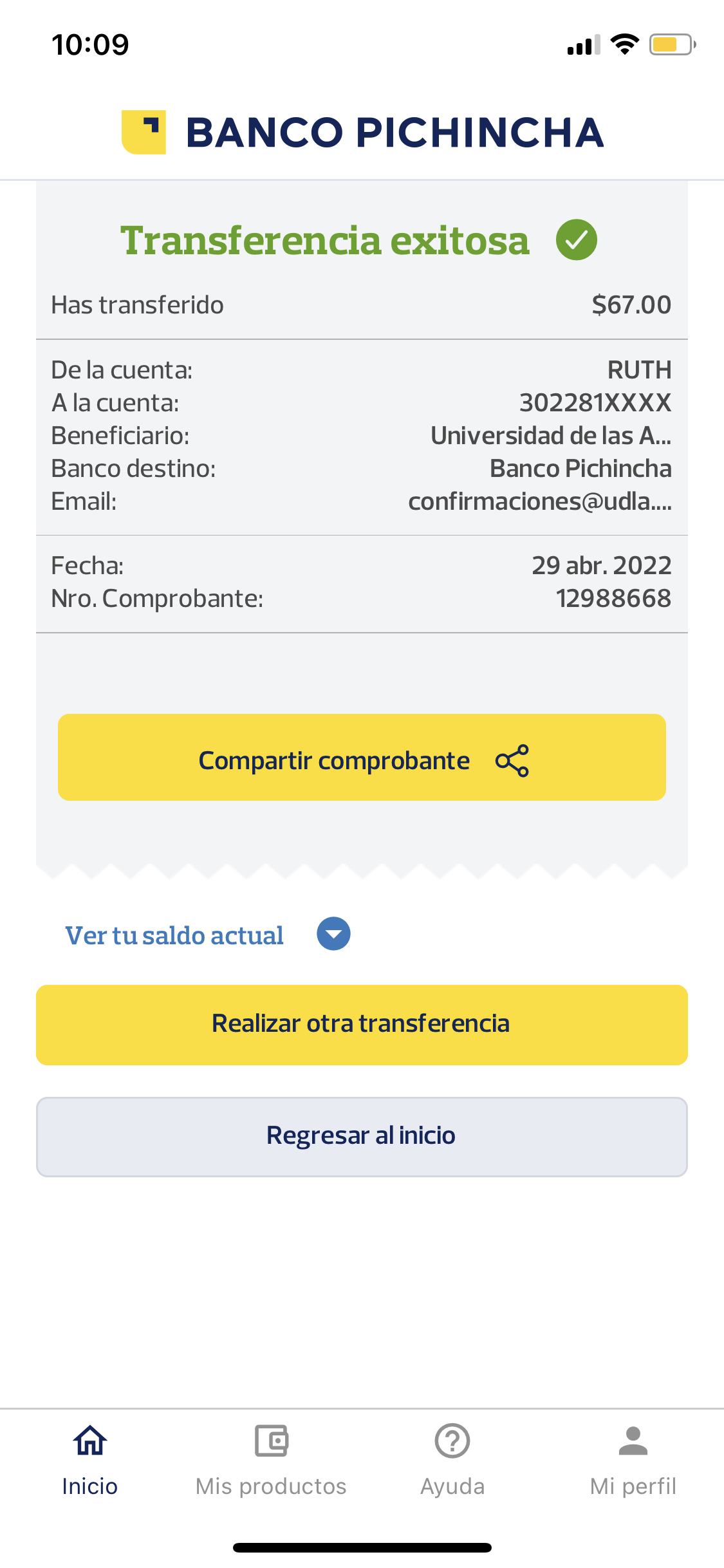Switch to the Mis productos tab
This screenshot has height=1568, width=724.
click(x=271, y=1486)
